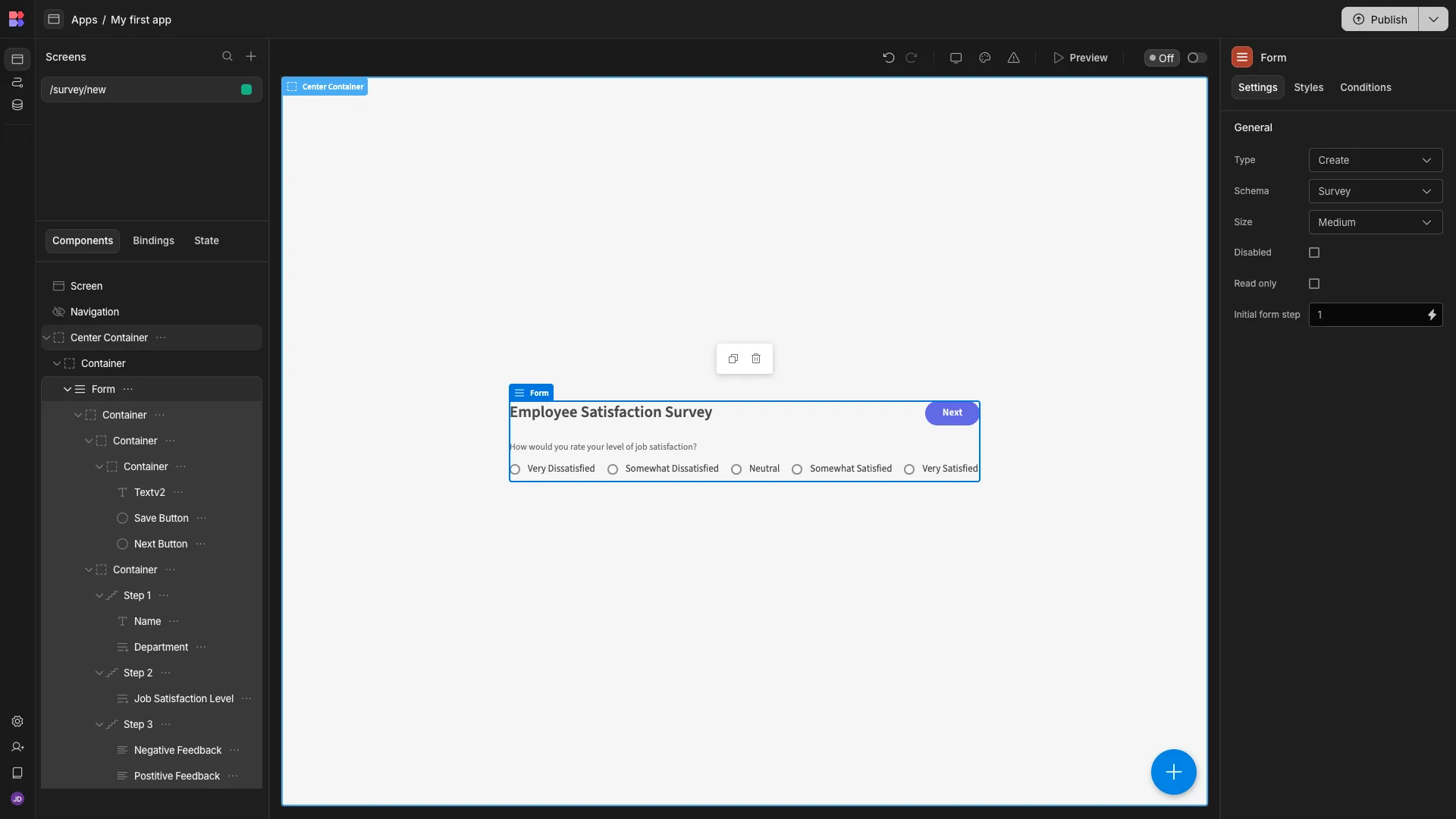
Task: Add new screen with plus icon
Action: (251, 57)
